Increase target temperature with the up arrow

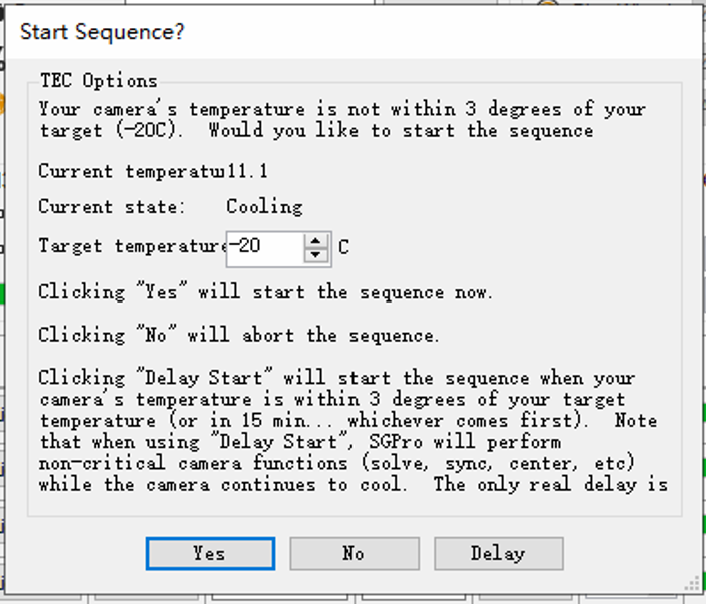coord(316,241)
